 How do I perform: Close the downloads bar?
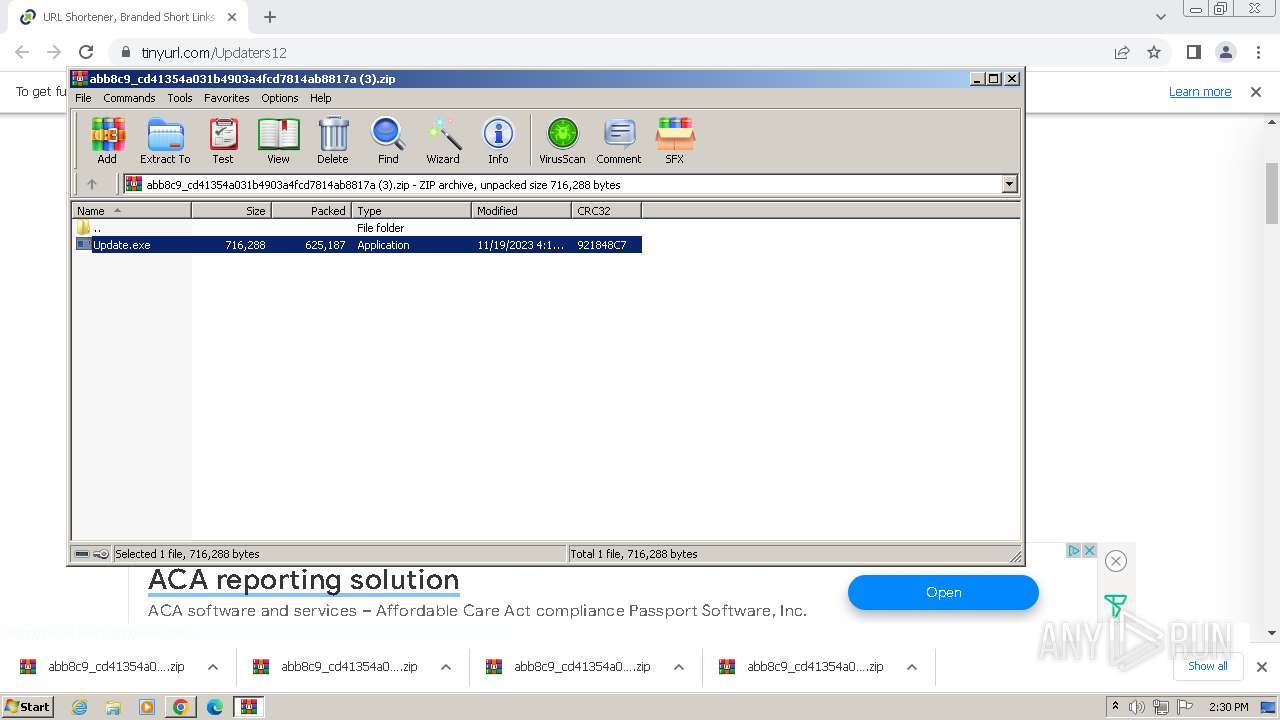[1261, 667]
